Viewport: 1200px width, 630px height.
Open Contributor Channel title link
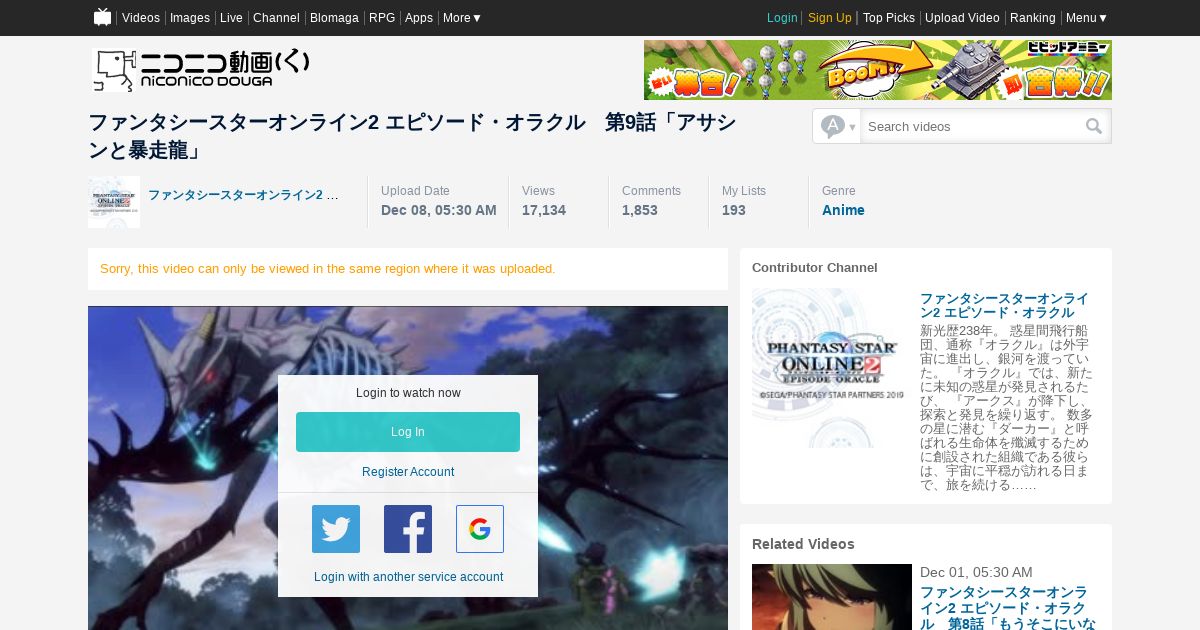[1004, 306]
